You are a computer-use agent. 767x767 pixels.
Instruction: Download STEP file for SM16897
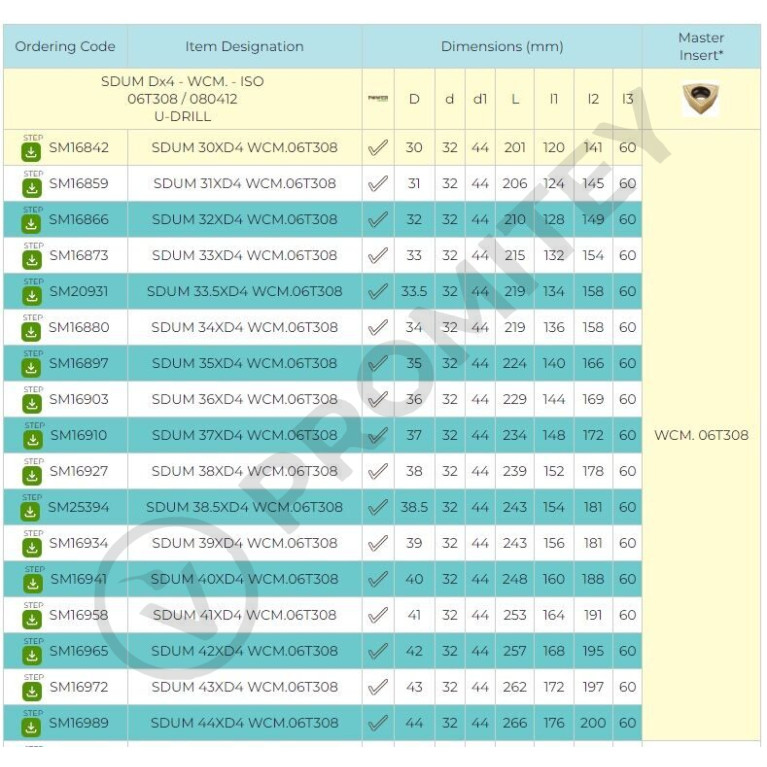point(31,368)
